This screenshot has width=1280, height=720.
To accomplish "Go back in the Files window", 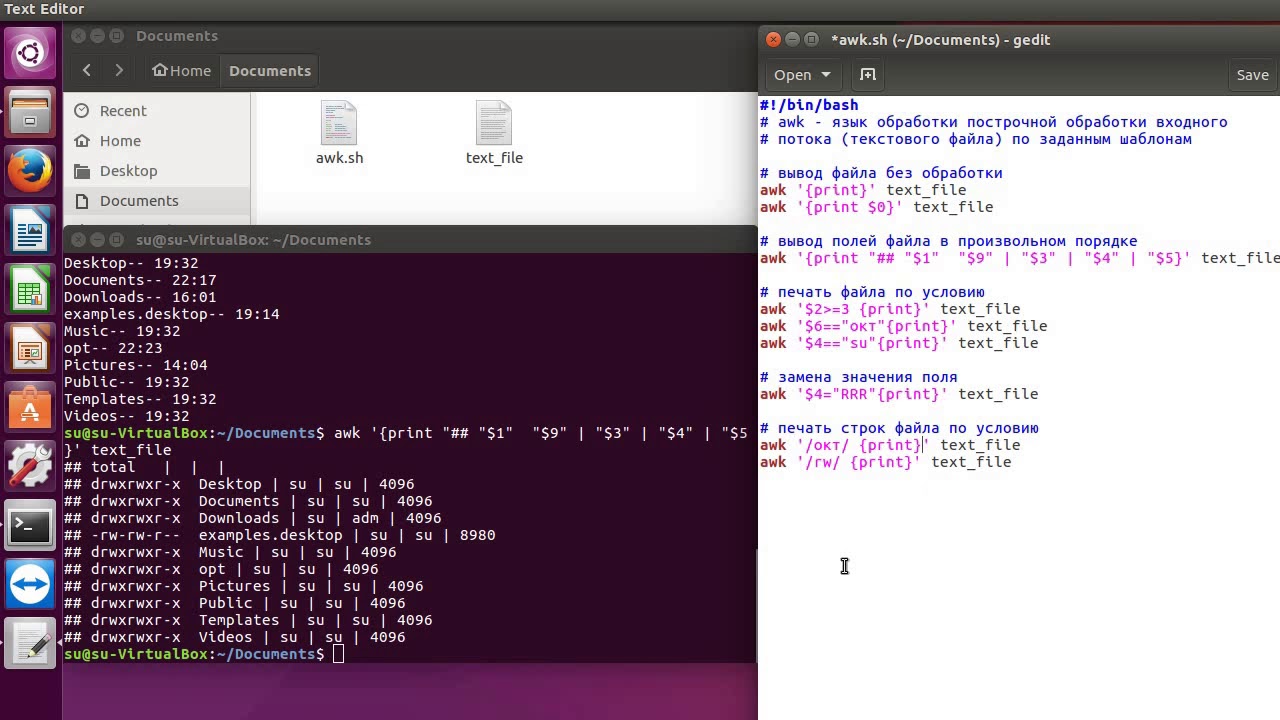I will click(87, 70).
